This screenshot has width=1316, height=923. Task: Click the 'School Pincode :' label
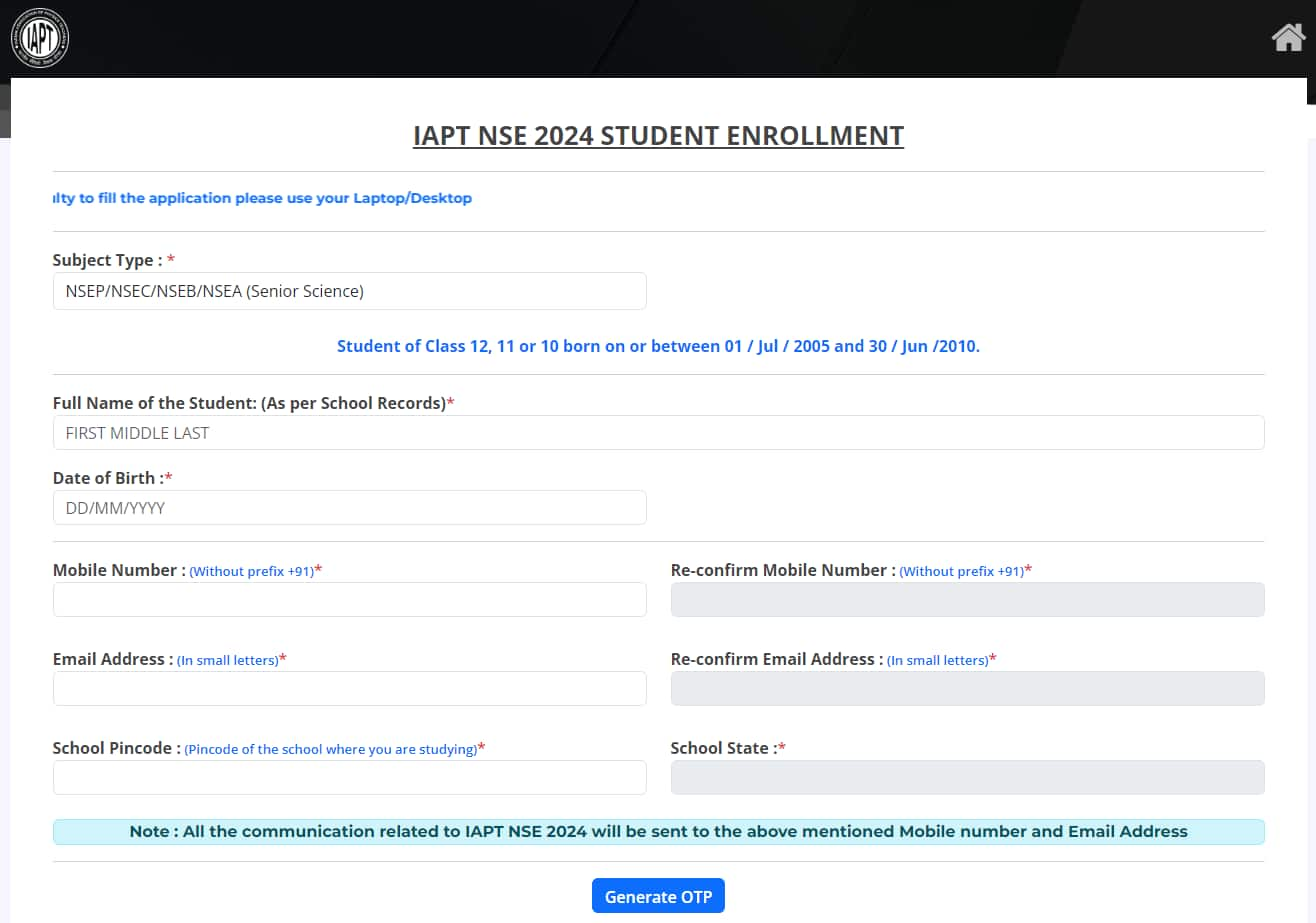(117, 748)
